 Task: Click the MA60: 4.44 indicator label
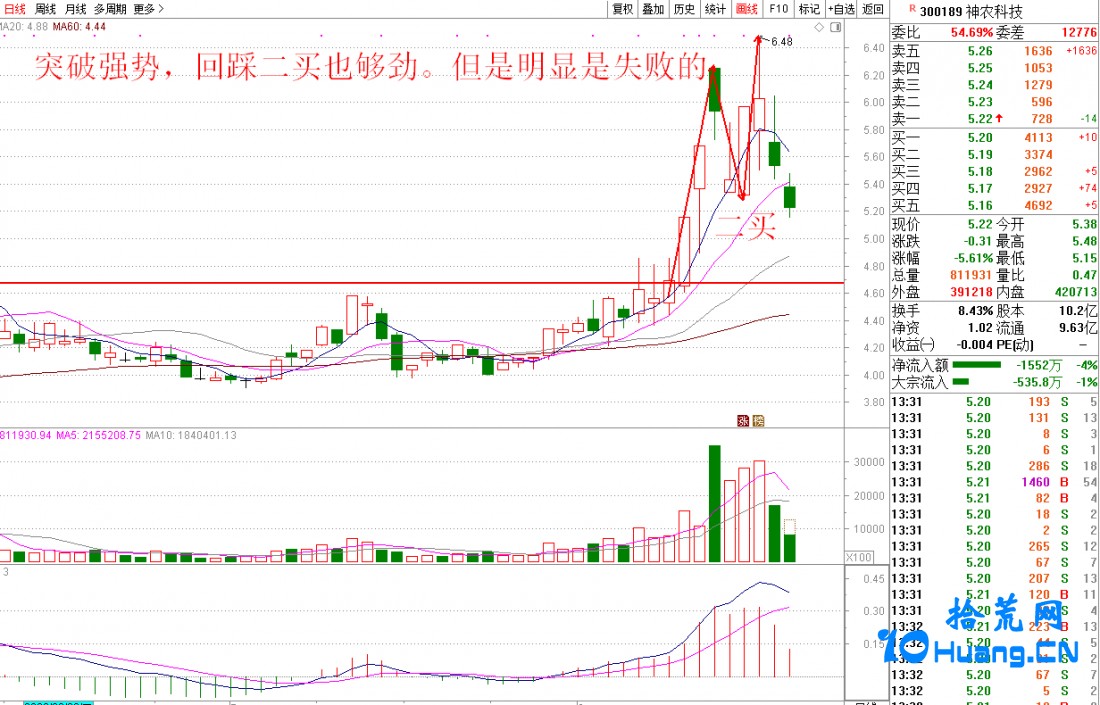79,27
